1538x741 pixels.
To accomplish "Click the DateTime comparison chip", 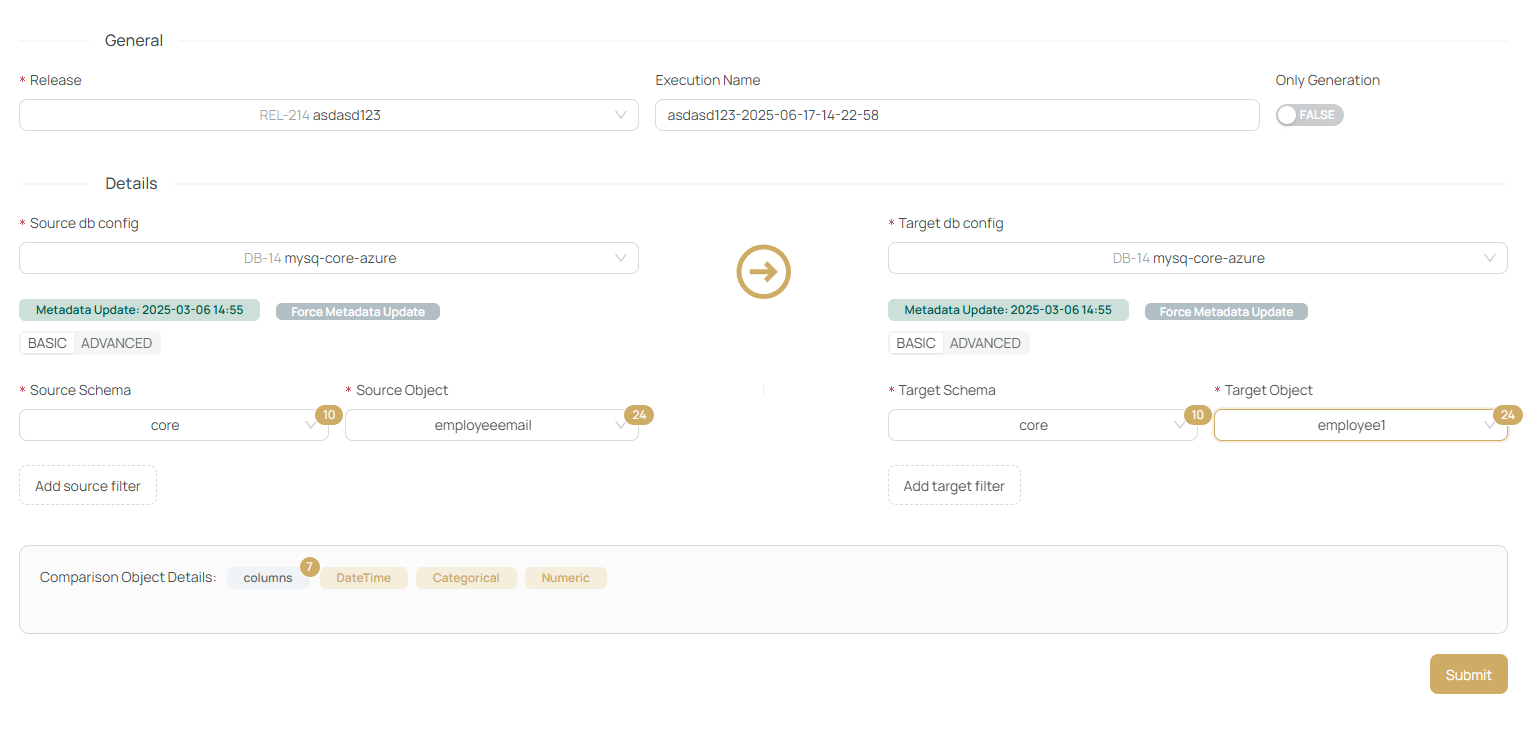I will [364, 577].
